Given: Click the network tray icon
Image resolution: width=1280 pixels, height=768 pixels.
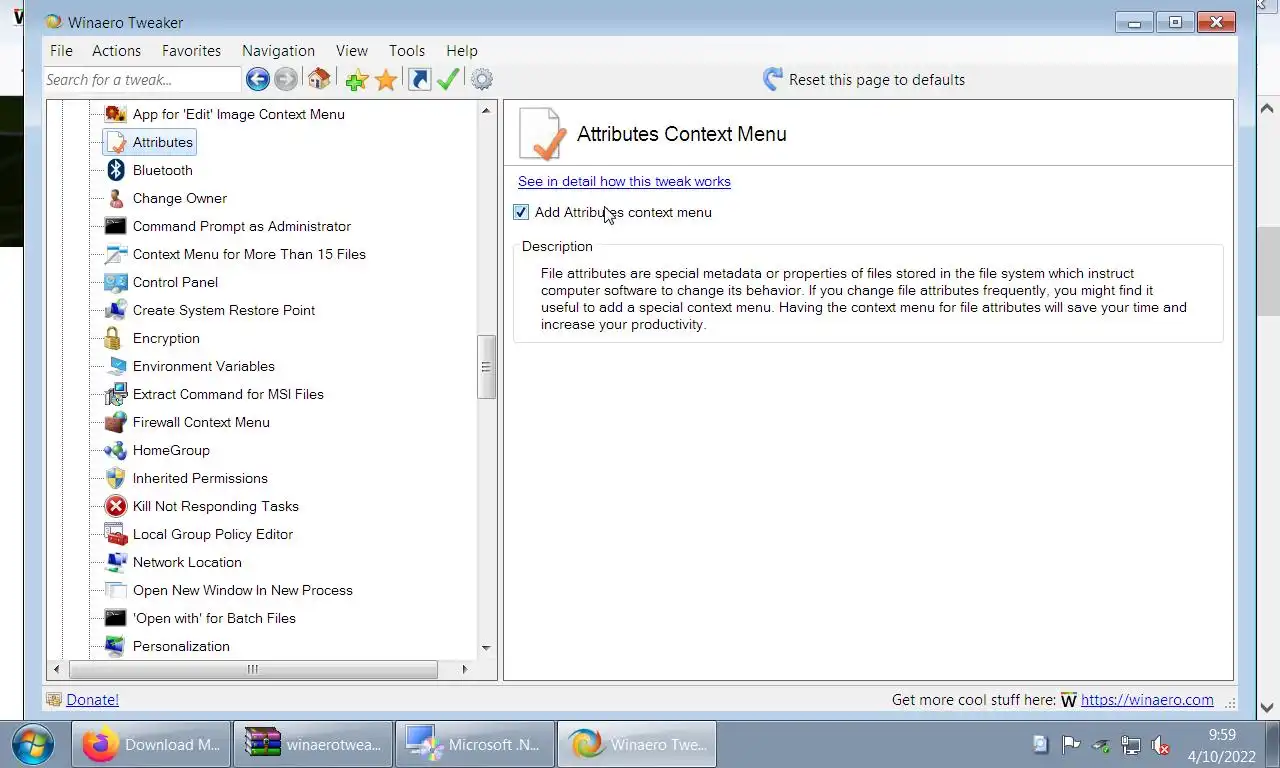Looking at the screenshot, I should tap(1131, 745).
